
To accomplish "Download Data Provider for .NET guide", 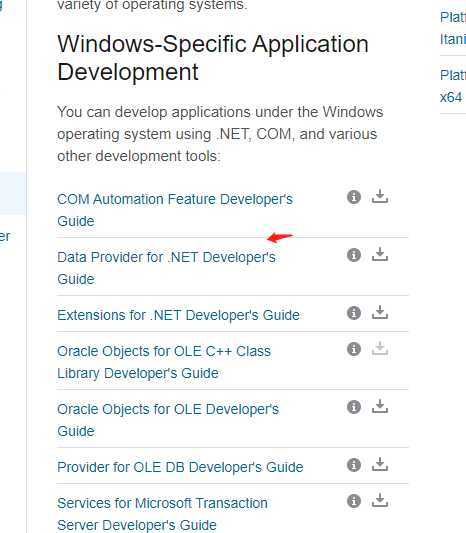I will coord(380,255).
